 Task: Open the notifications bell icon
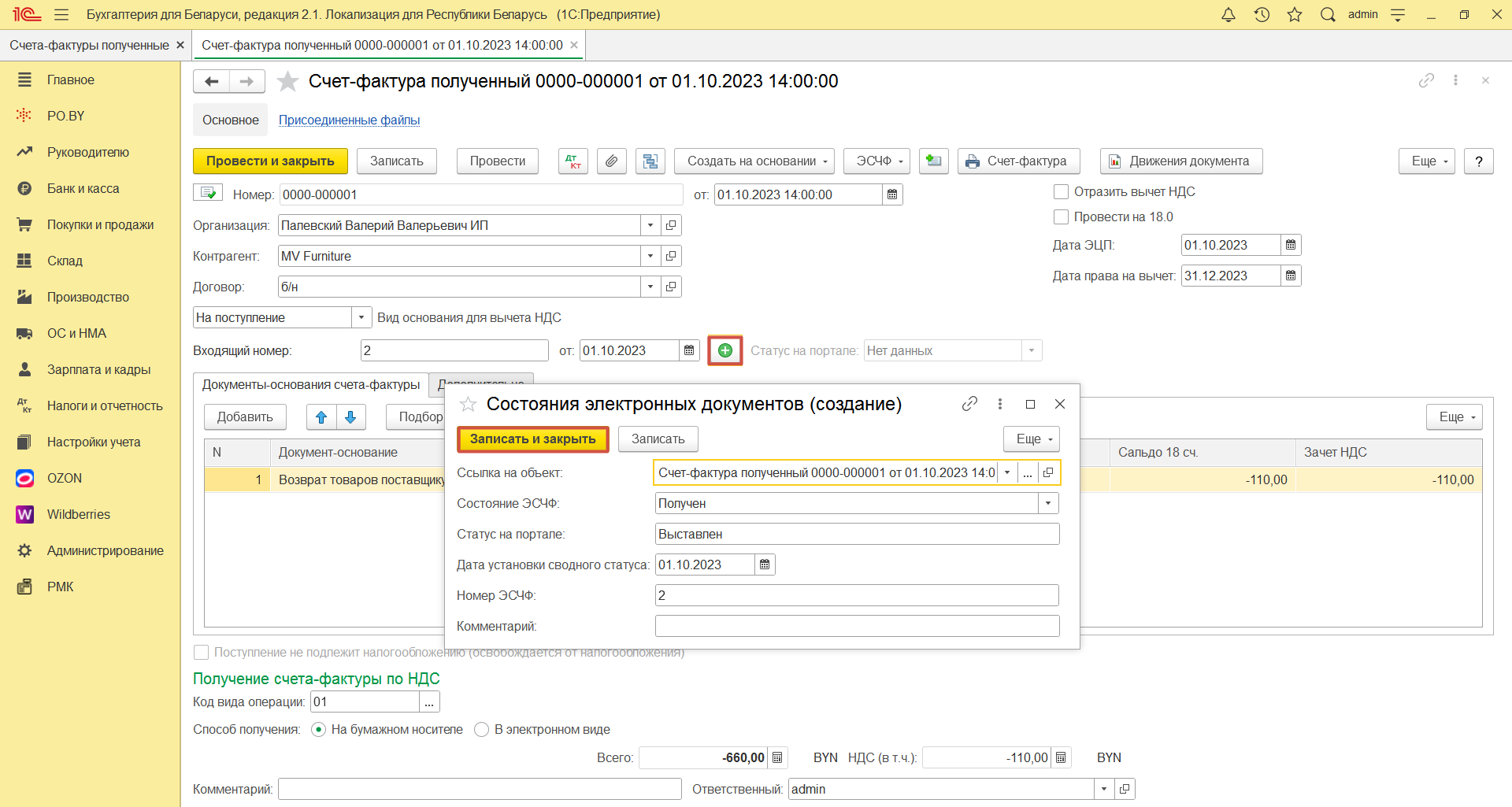[1228, 15]
